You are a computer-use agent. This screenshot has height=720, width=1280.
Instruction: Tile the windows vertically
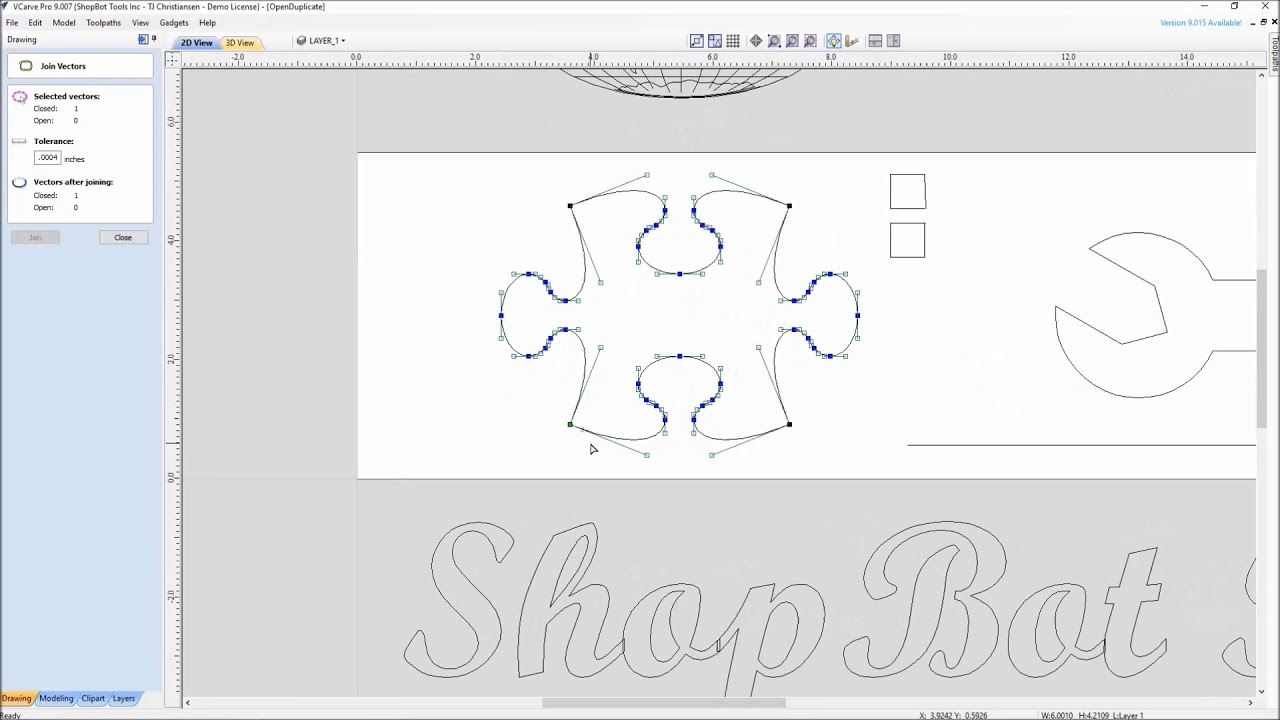click(893, 41)
